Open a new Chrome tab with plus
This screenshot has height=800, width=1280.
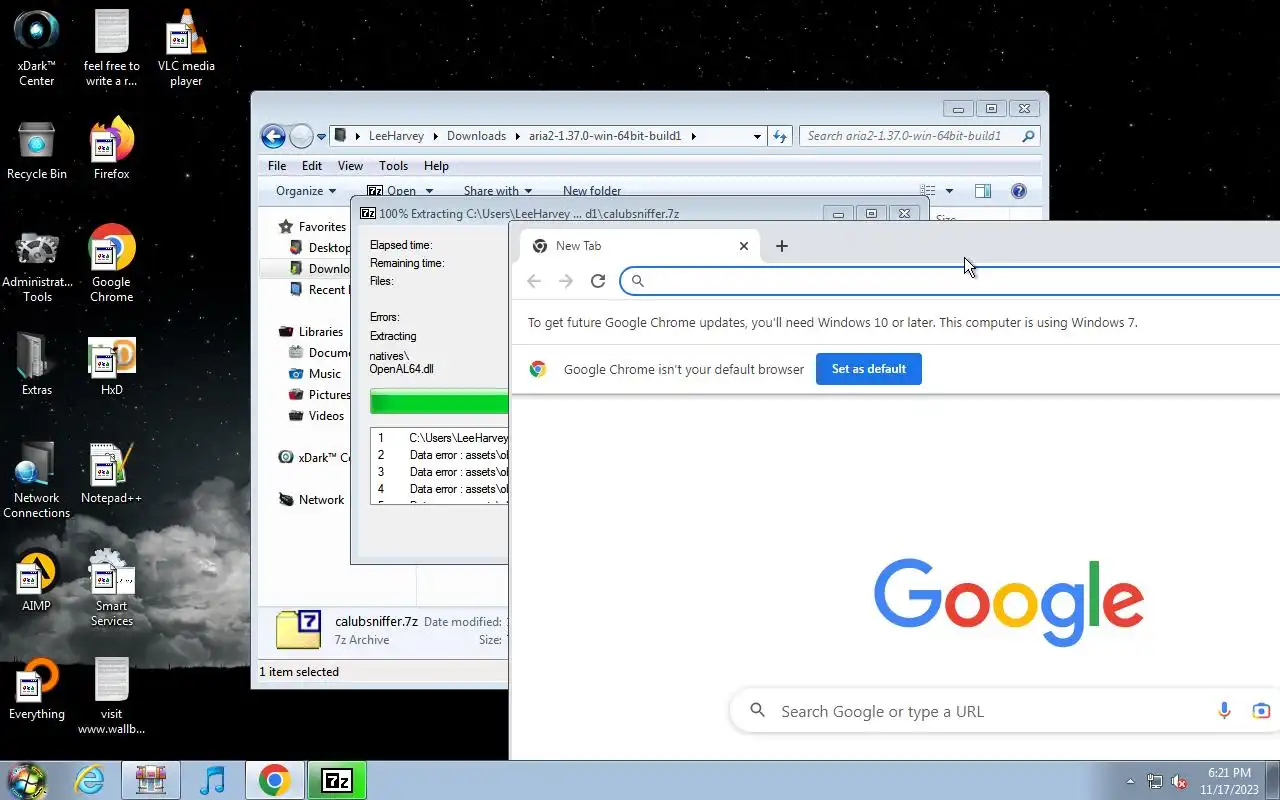point(782,246)
